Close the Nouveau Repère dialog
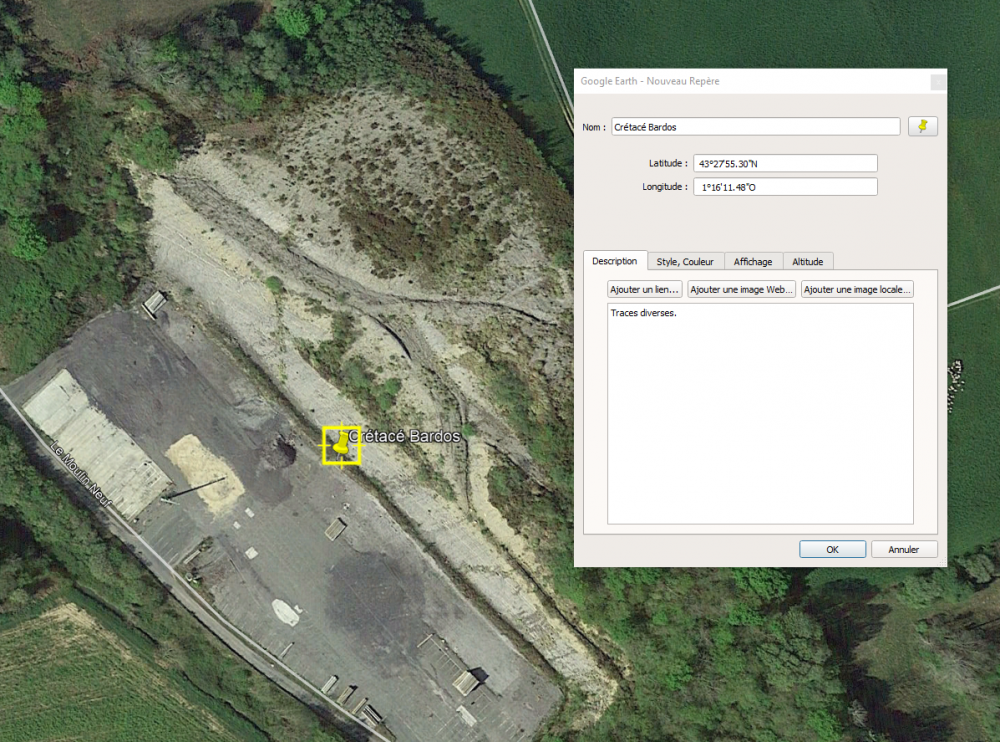Viewport: 1000px width, 742px height. tap(937, 82)
